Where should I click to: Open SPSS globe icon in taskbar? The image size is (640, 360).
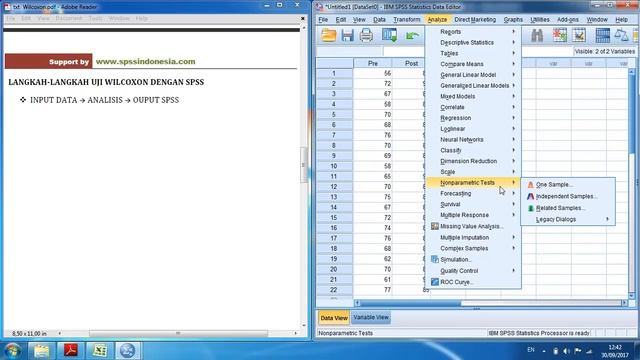tap(127, 351)
